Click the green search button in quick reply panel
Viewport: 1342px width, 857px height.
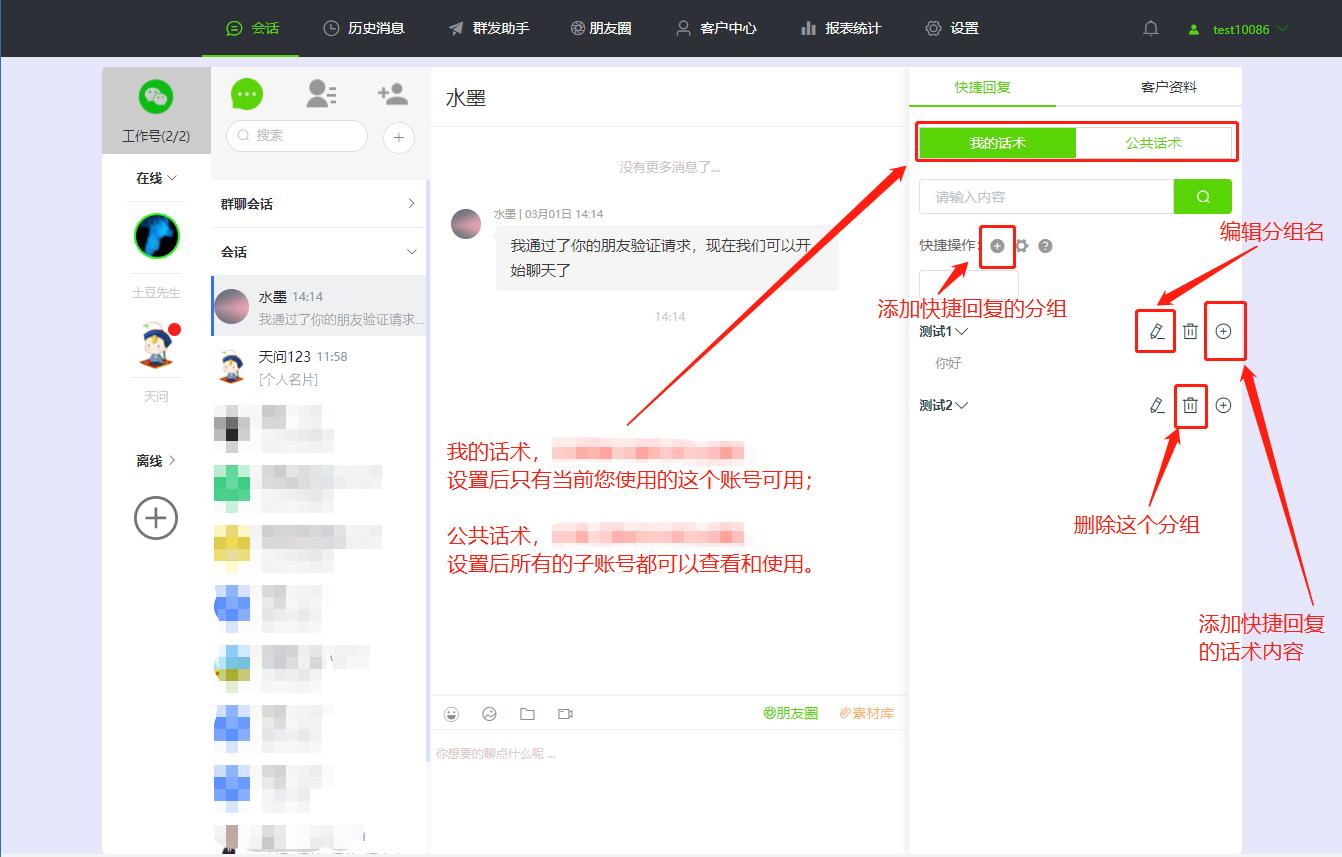point(1203,196)
